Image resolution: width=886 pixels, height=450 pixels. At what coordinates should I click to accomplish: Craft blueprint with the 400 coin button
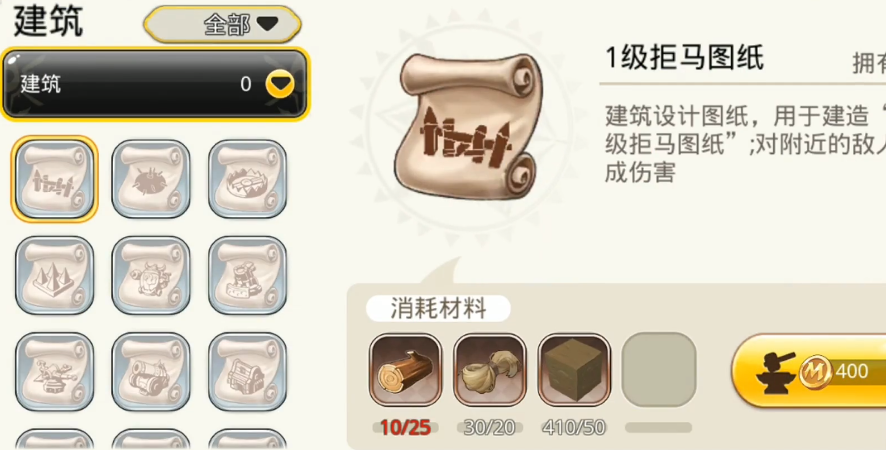pos(809,371)
